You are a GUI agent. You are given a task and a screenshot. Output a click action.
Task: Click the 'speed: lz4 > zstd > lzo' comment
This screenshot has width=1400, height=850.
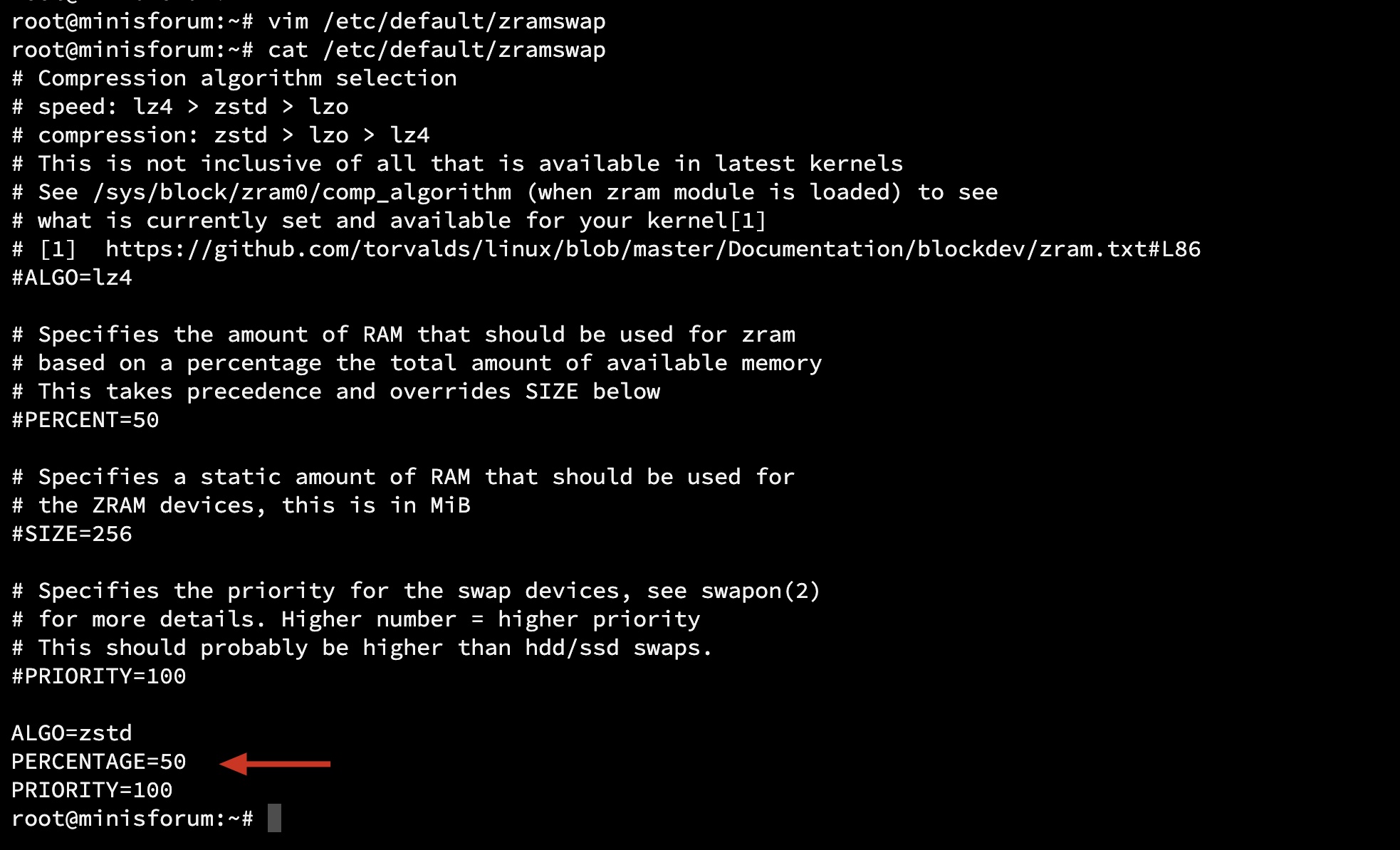click(x=193, y=107)
